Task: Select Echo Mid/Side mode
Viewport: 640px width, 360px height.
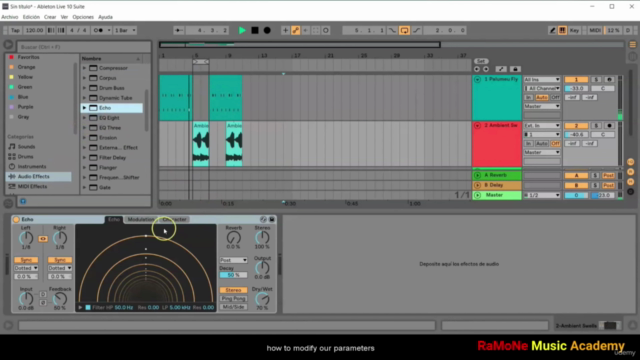Action: [233, 307]
